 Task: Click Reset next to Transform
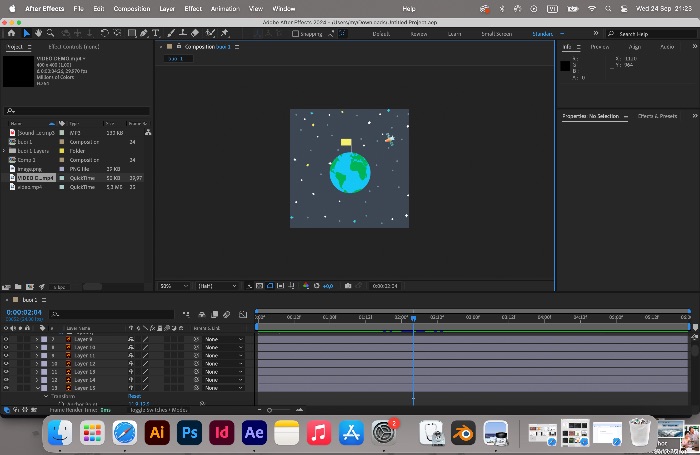point(134,396)
